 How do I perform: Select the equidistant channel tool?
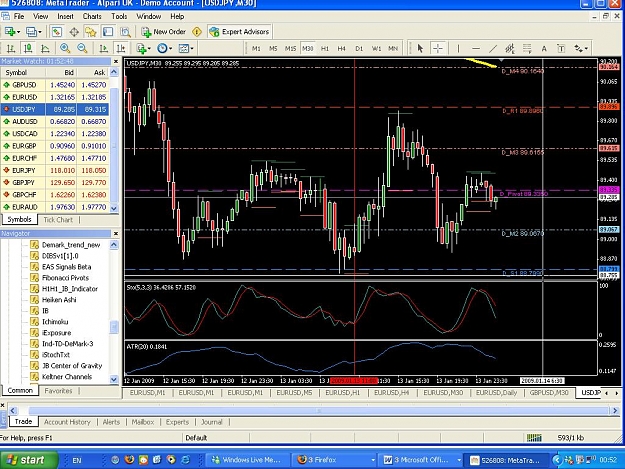pyautogui.click(x=510, y=49)
